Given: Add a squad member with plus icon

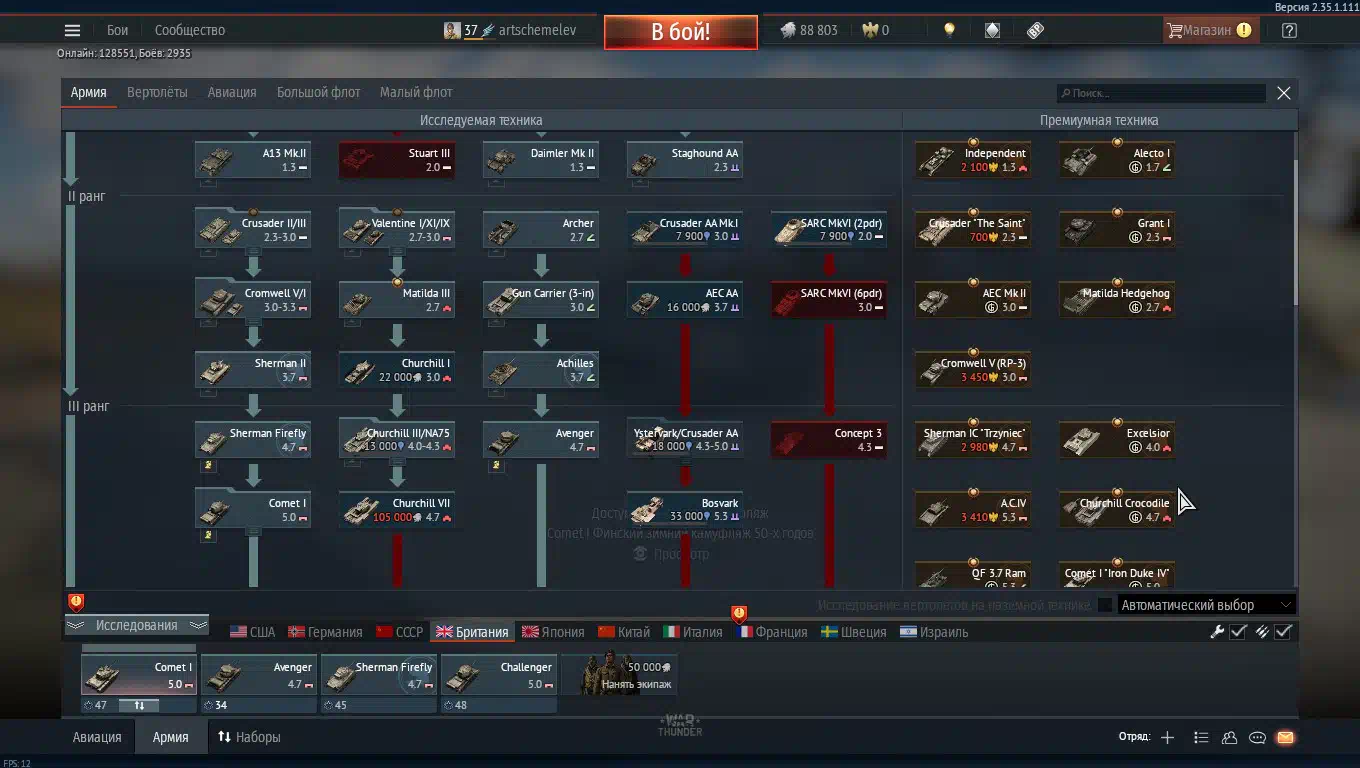Looking at the screenshot, I should 1167,737.
